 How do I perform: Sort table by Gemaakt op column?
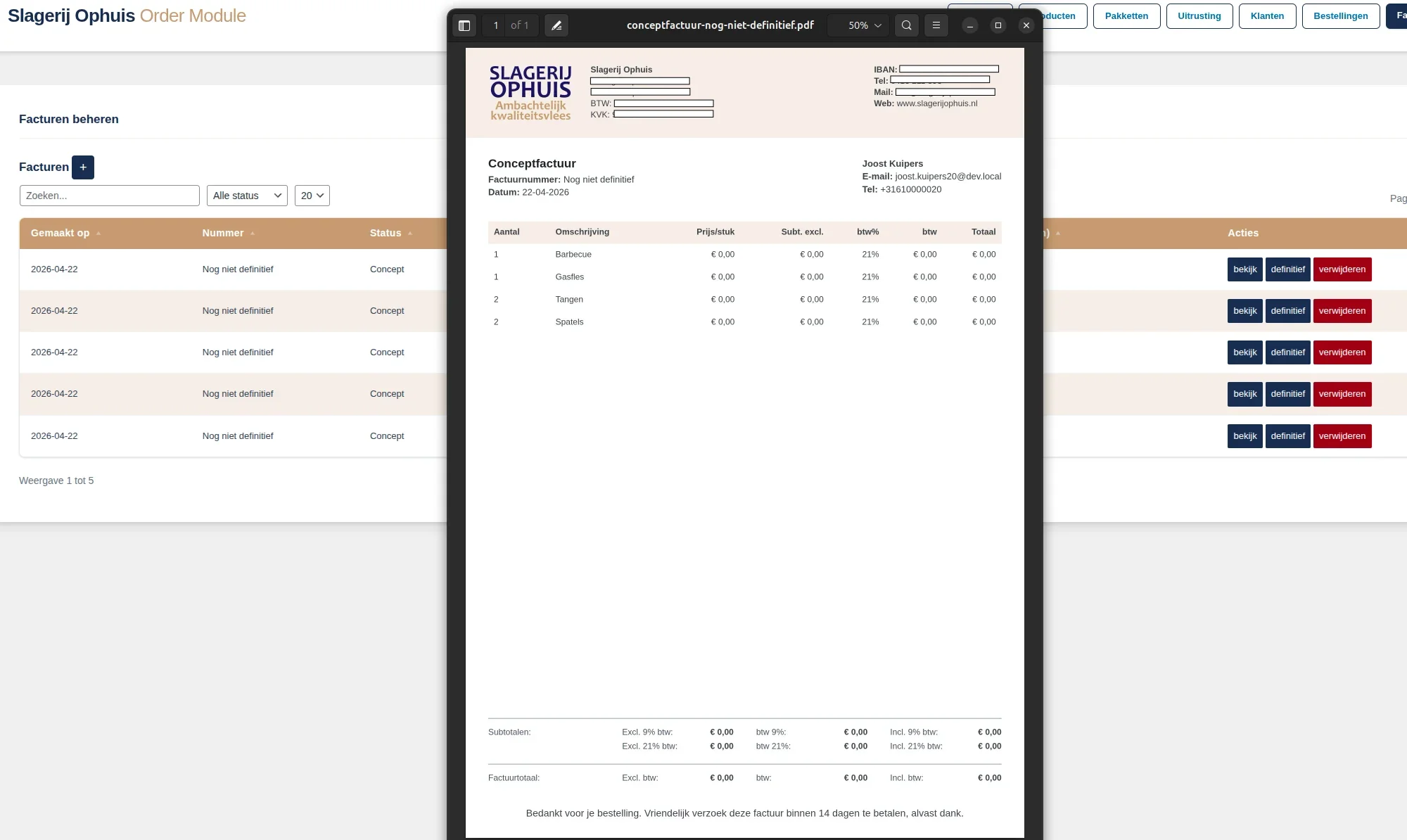point(65,233)
